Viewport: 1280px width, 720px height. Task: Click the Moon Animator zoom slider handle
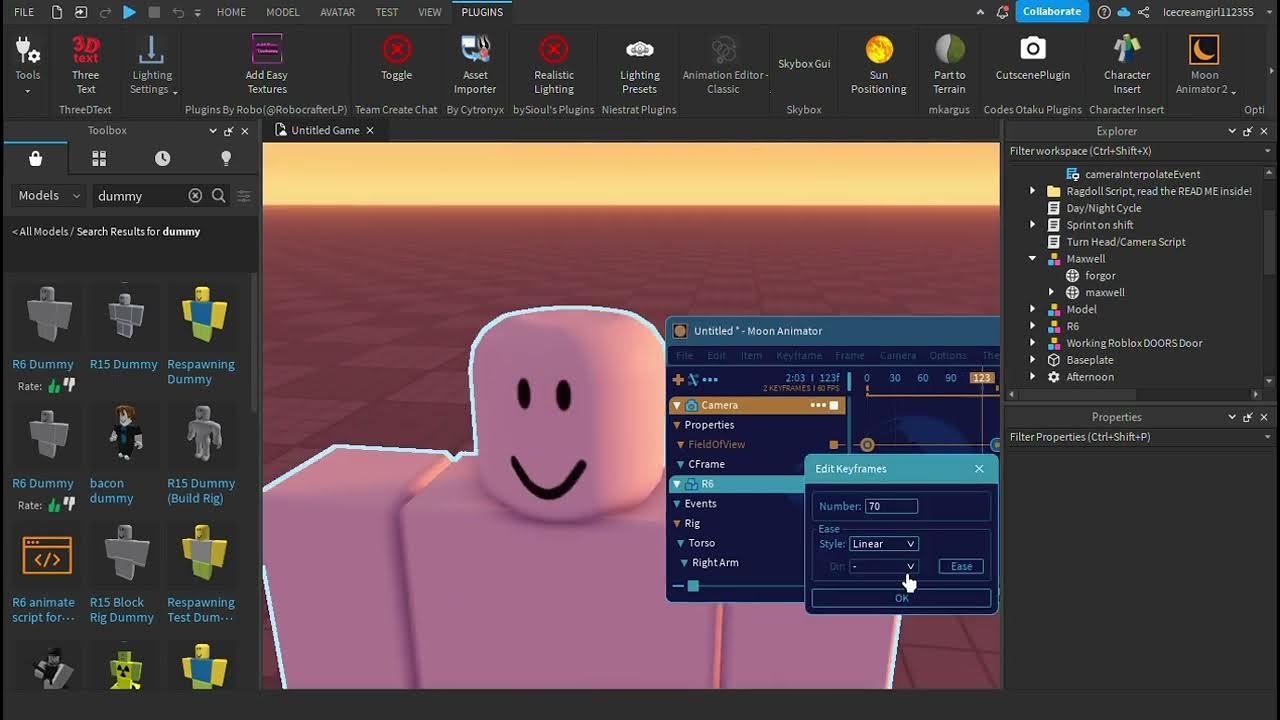point(693,586)
